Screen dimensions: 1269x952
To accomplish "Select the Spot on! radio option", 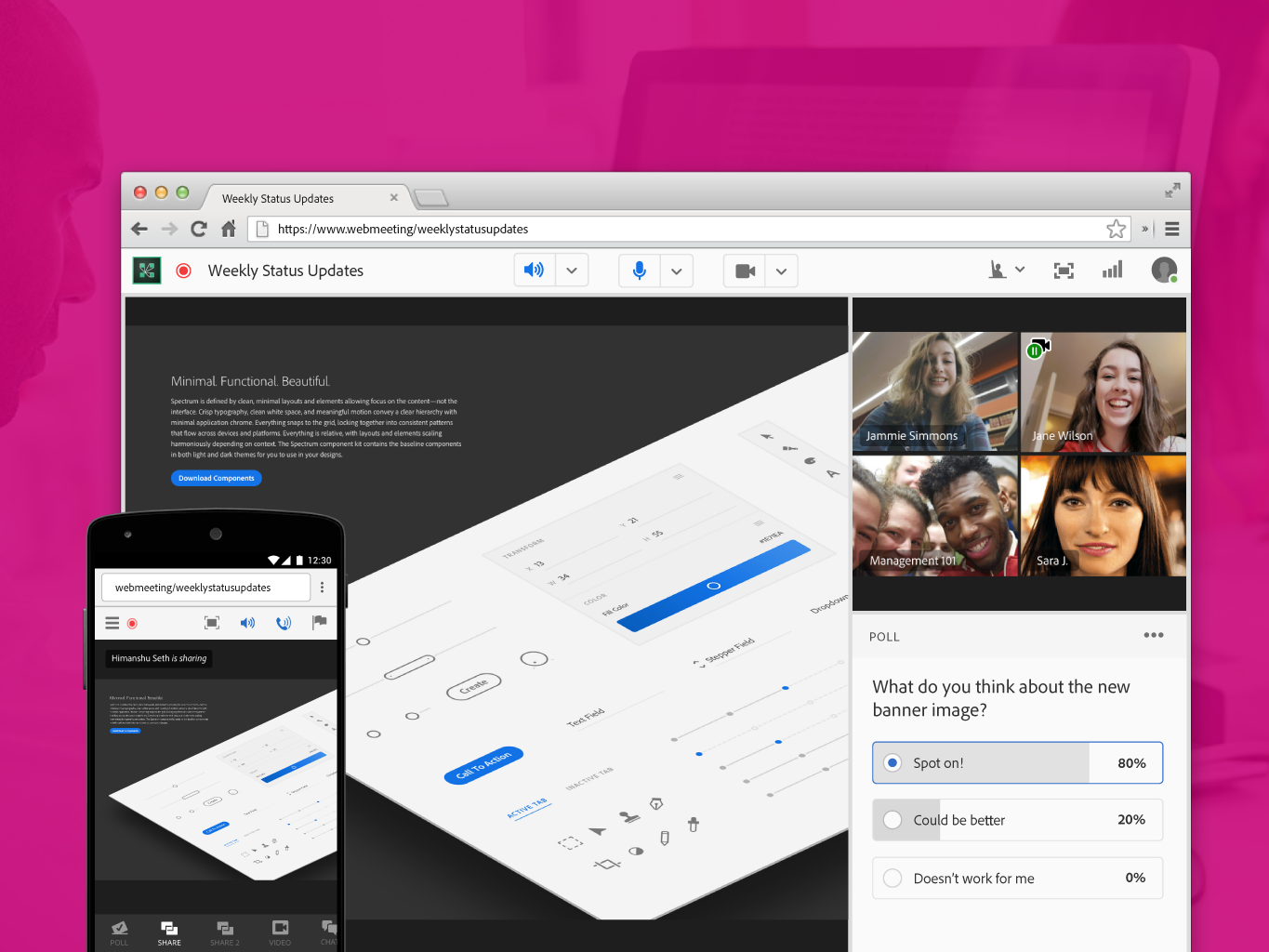I will pos(892,762).
